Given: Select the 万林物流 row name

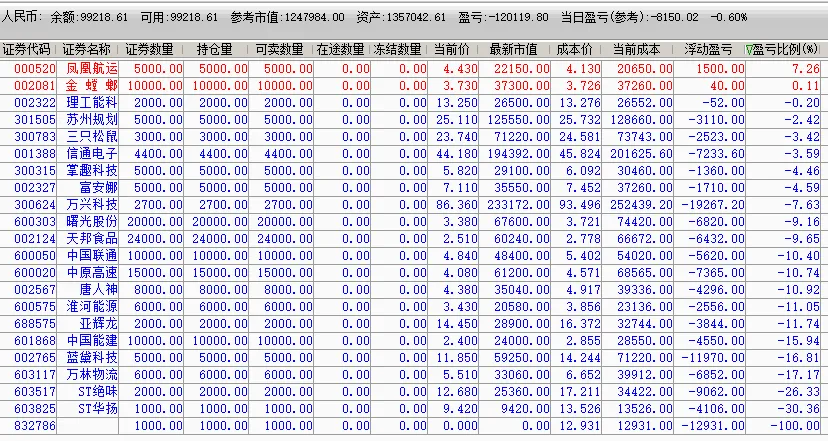Looking at the screenshot, I should pyautogui.click(x=92, y=374).
